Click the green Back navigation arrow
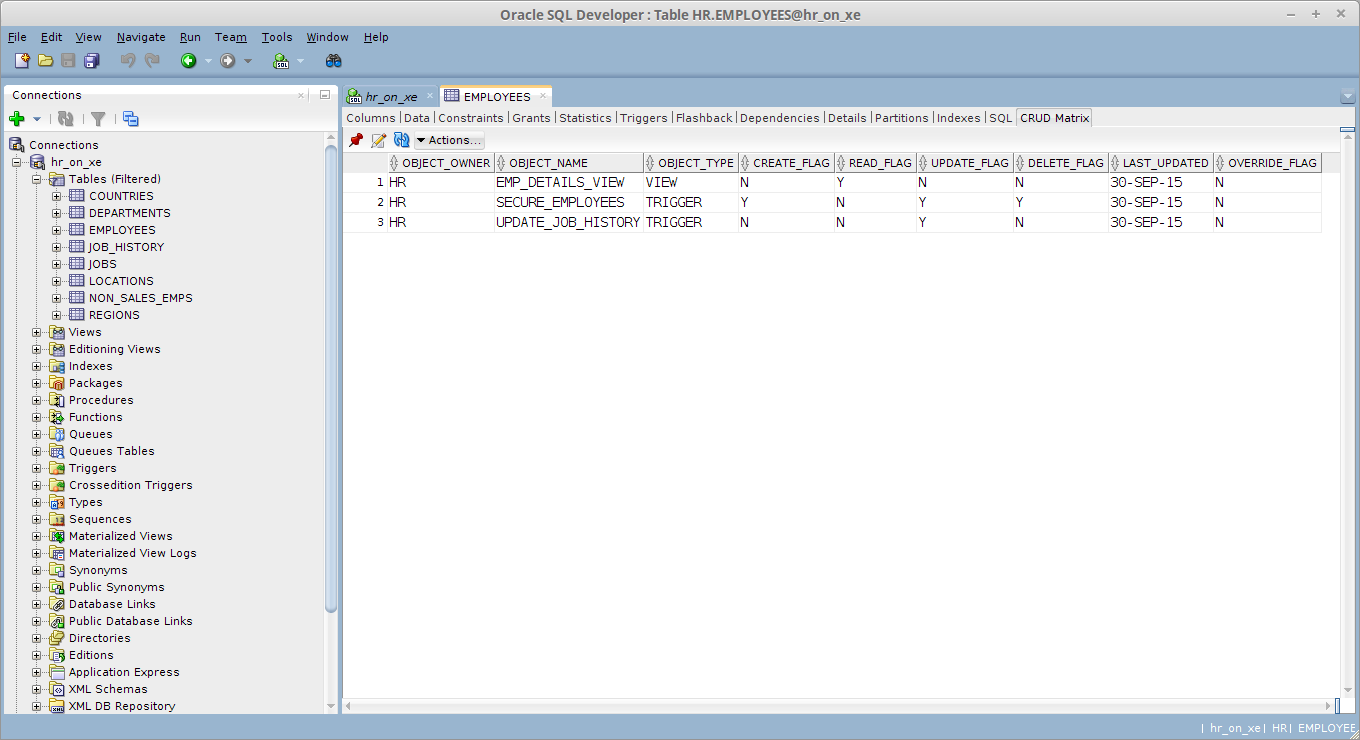This screenshot has height=740, width=1360. (188, 61)
